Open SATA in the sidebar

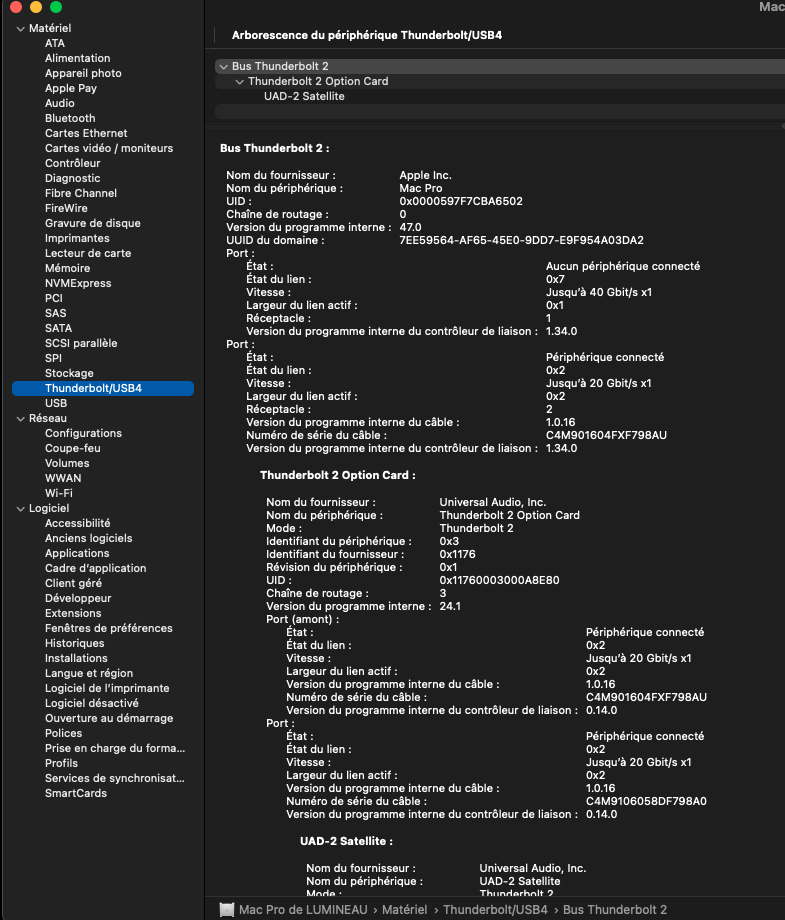point(59,328)
